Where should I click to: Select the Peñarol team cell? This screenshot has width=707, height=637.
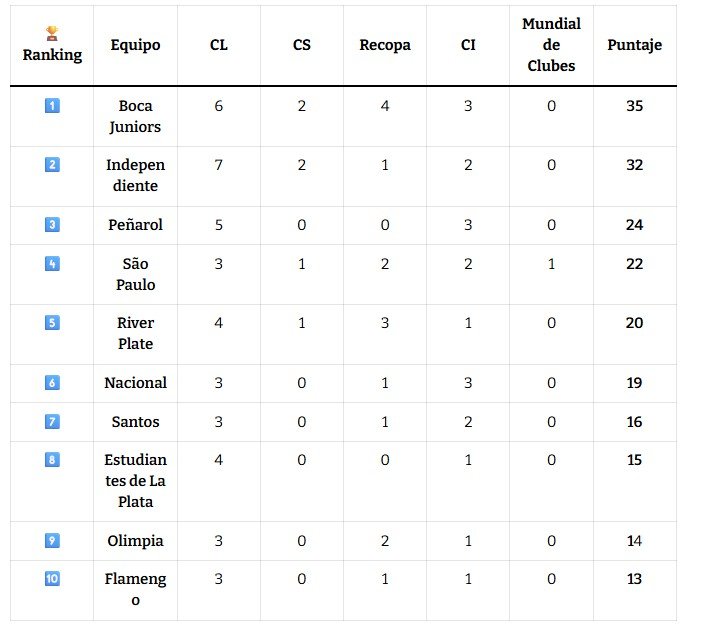pos(135,225)
